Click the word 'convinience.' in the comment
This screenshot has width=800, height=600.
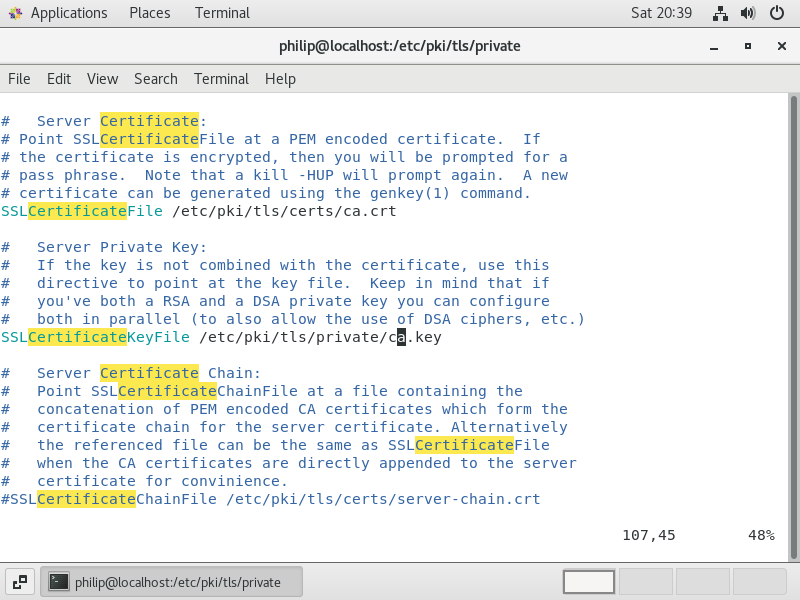(235, 481)
